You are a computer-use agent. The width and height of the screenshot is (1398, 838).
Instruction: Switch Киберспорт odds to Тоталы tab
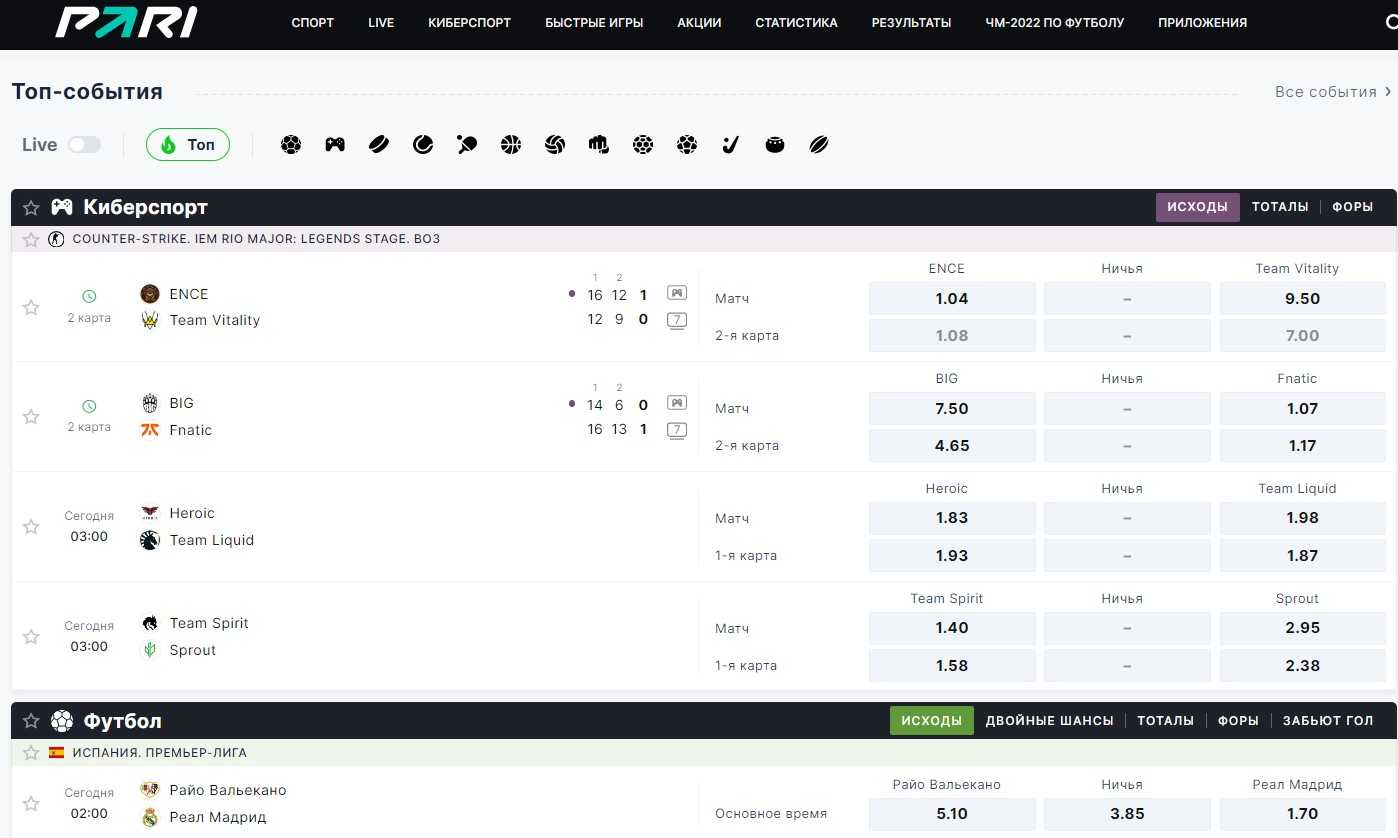(1279, 207)
